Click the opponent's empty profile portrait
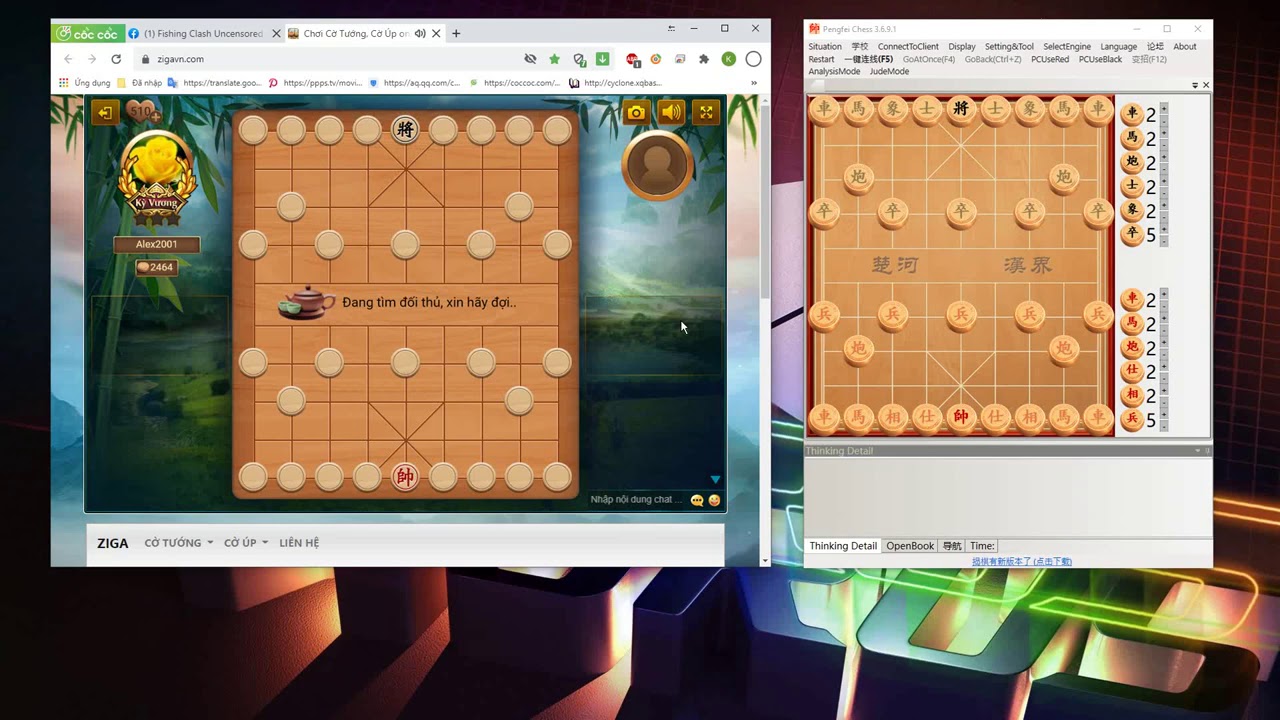The width and height of the screenshot is (1280, 720). (657, 166)
